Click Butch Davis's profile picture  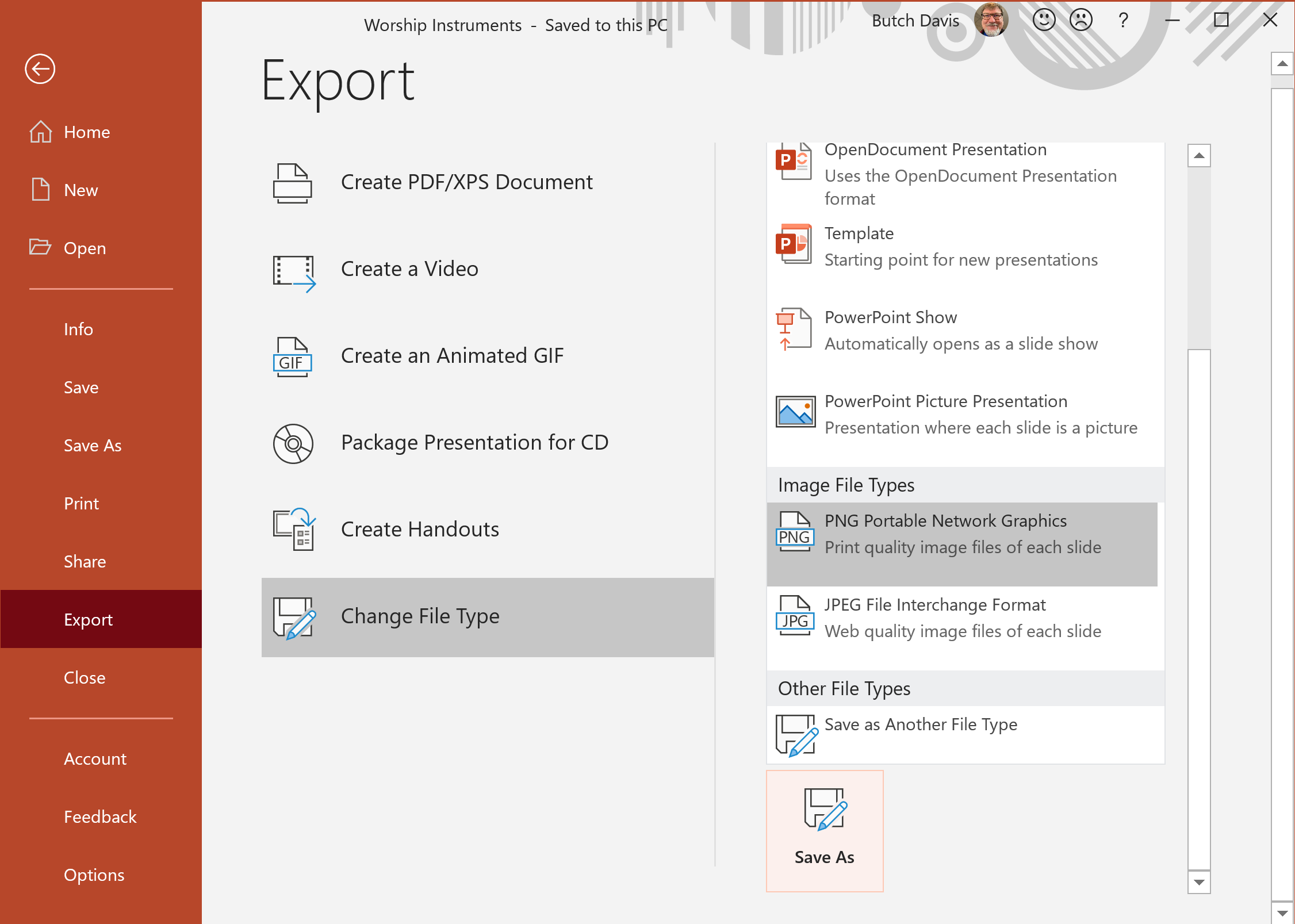pos(991,20)
